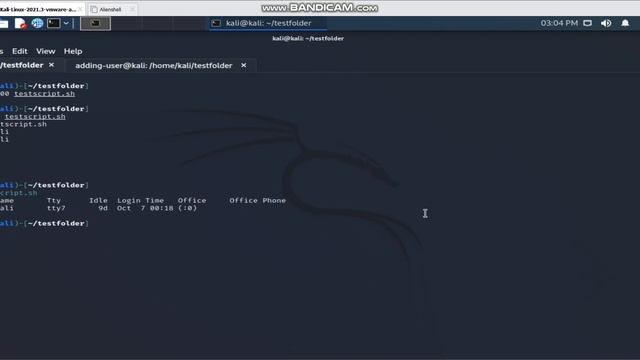The width and height of the screenshot is (640, 360).
Task: Launch the web browser from the panel
Action: coord(37,23)
